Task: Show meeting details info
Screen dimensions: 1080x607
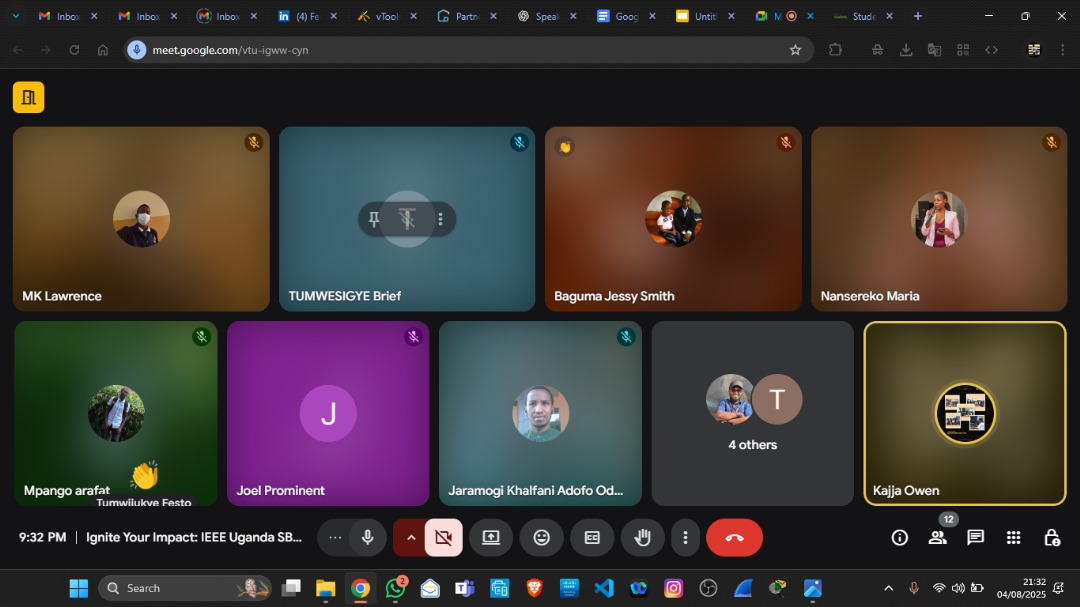Action: 900,538
